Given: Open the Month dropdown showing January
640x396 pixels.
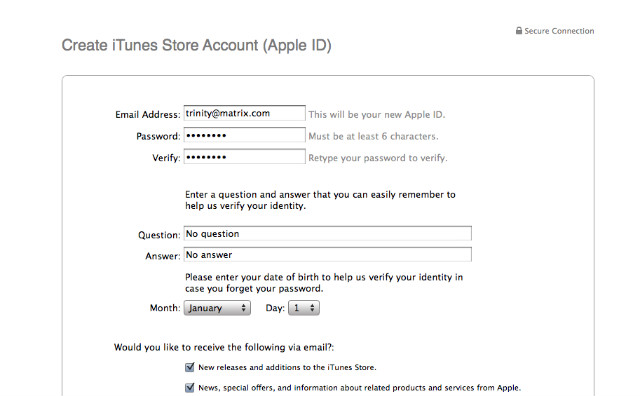Looking at the screenshot, I should (x=217, y=308).
